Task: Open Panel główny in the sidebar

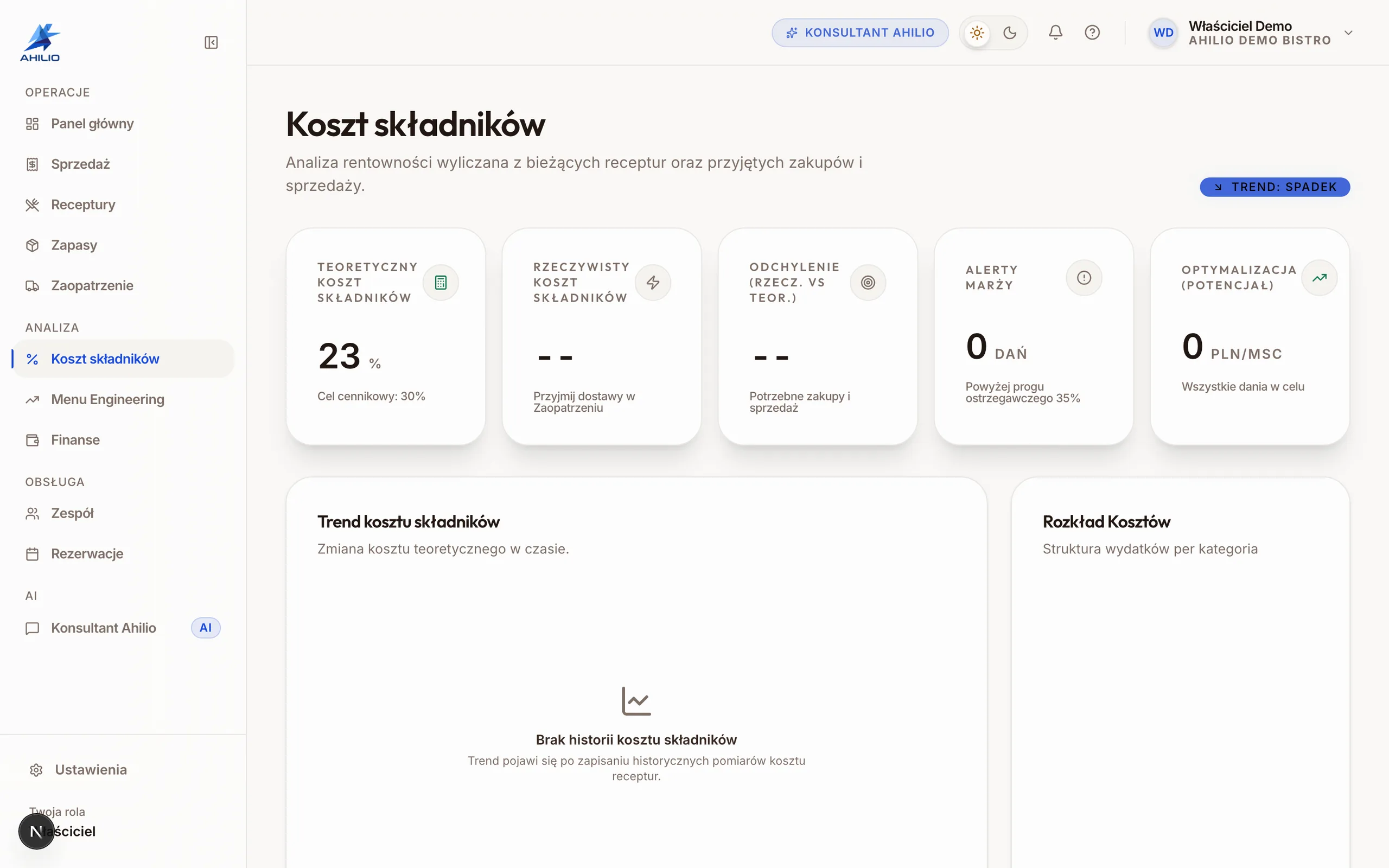Action: tap(123, 124)
